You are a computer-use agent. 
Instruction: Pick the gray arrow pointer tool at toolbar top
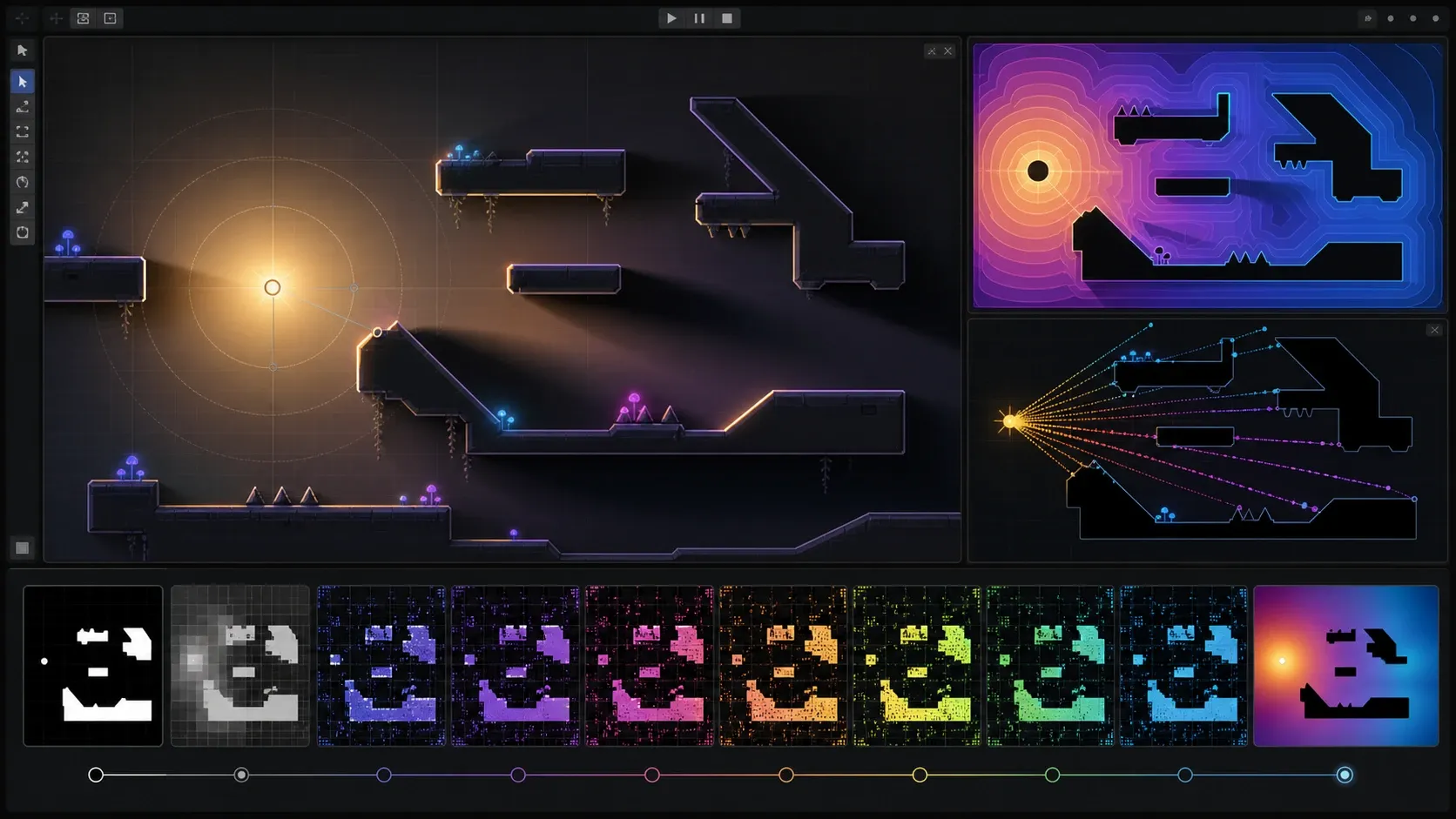point(23,50)
